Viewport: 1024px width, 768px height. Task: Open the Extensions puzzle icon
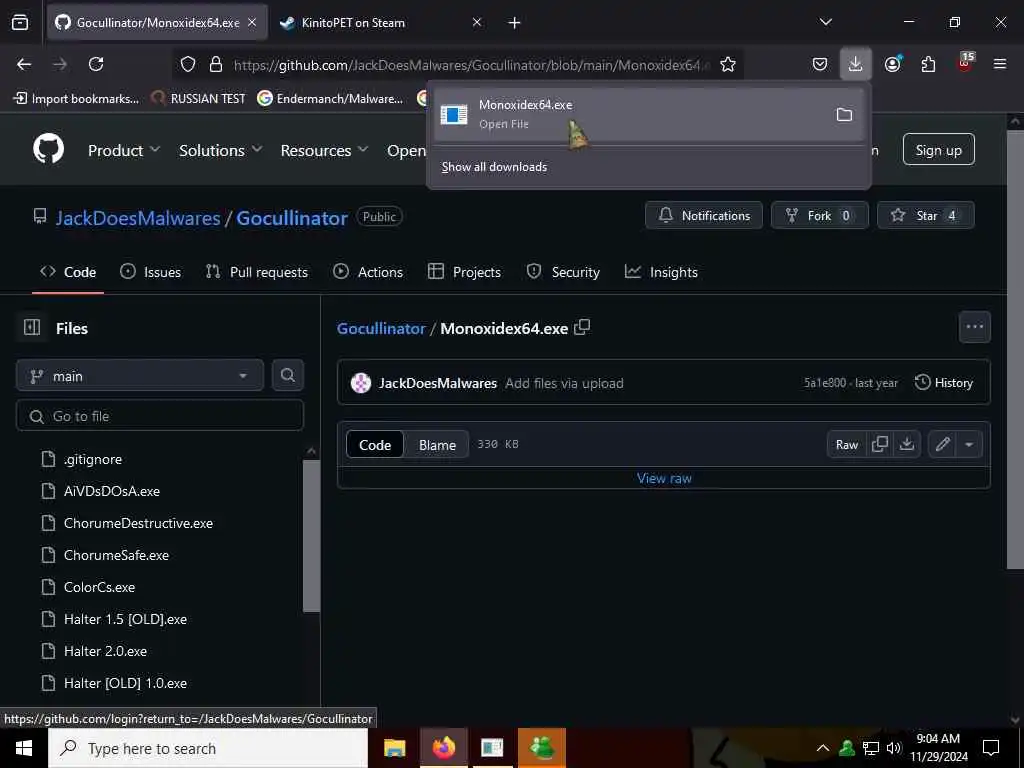pyautogui.click(x=928, y=64)
